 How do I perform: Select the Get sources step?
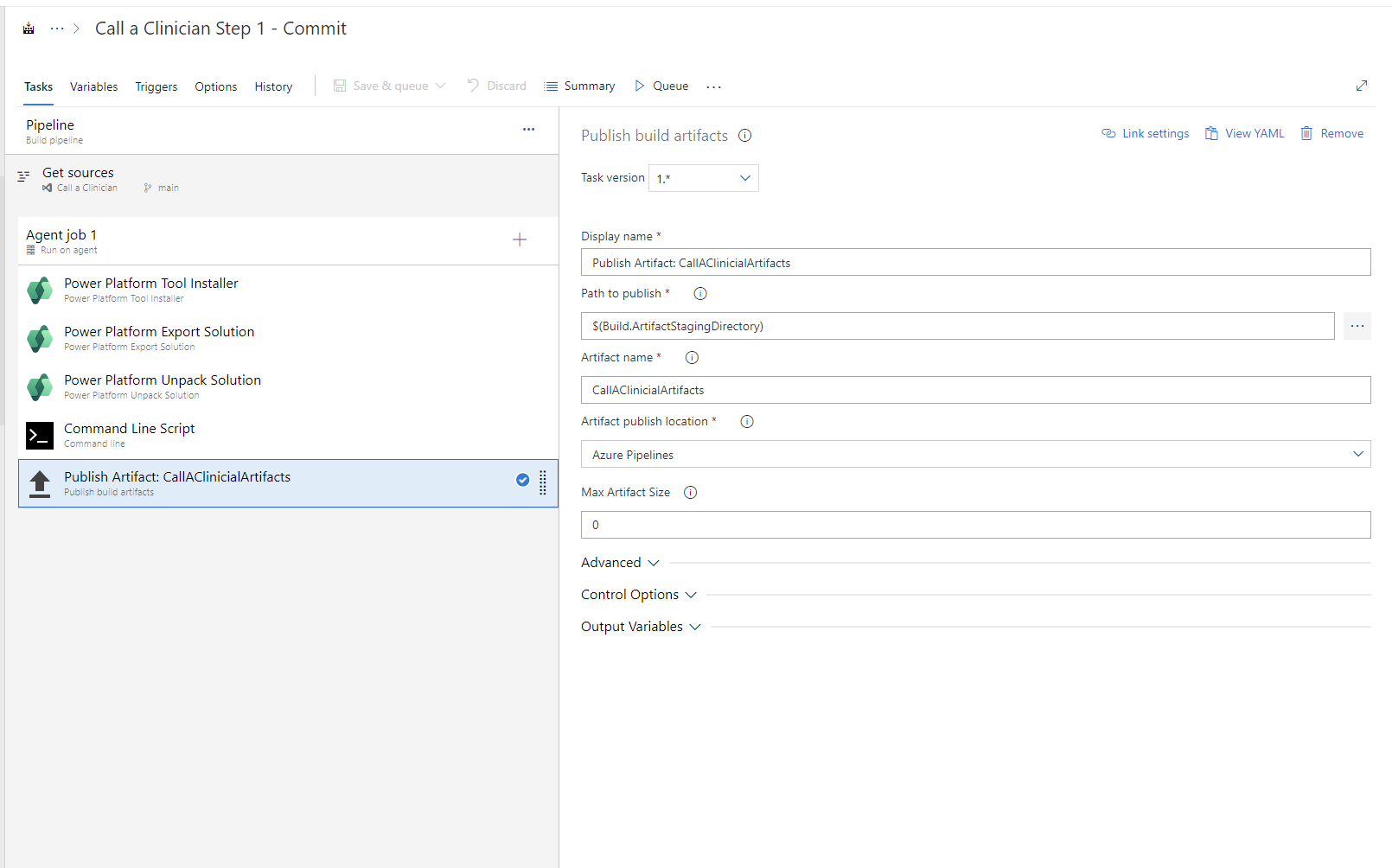tap(282, 179)
